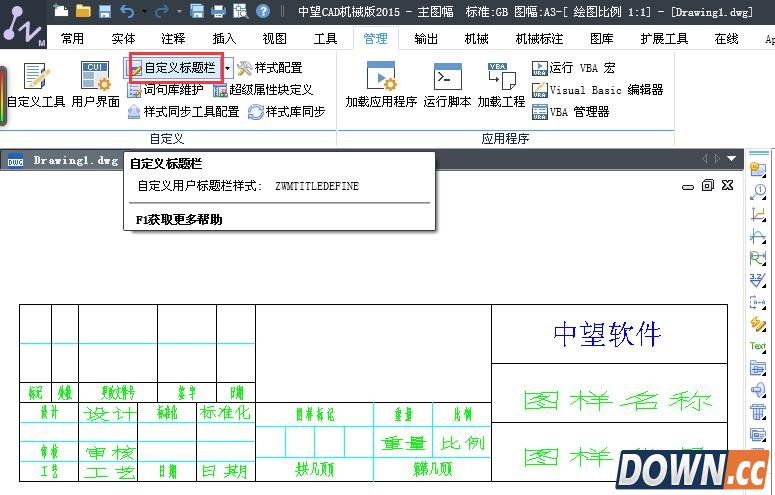Switch to the 视图 ribbon tab
The width and height of the screenshot is (775, 495).
[x=274, y=39]
